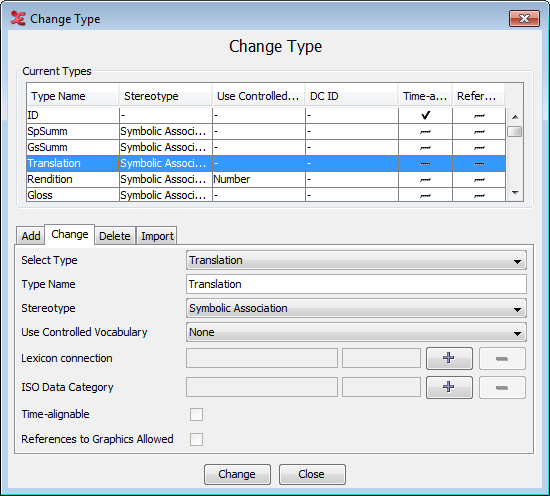
Task: Select the Translation type row
Action: 266,163
